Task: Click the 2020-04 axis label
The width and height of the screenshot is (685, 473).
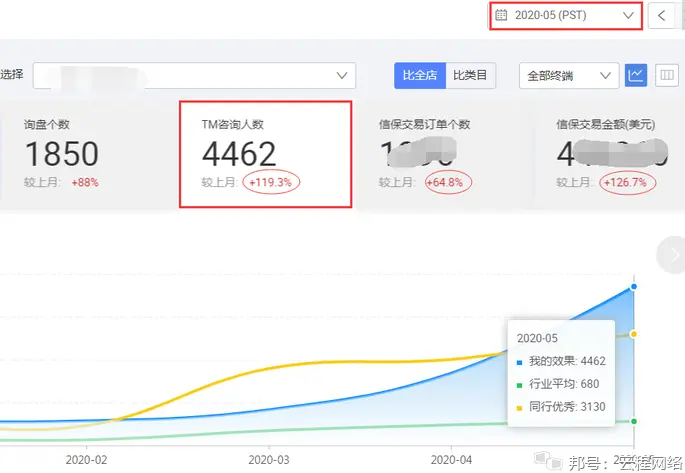Action: pyautogui.click(x=451, y=460)
